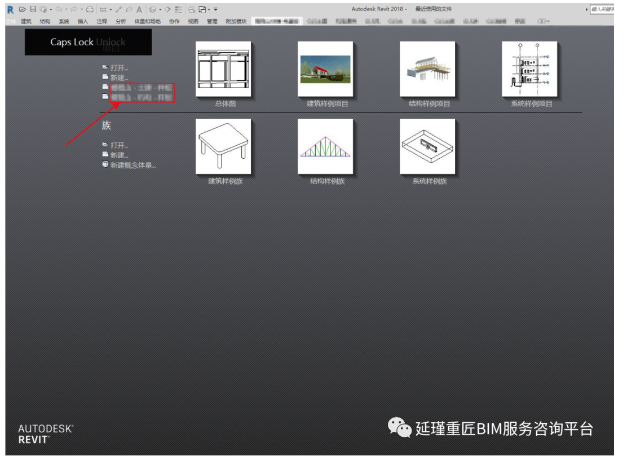Click 打开... under the 族 section

[x=119, y=145]
